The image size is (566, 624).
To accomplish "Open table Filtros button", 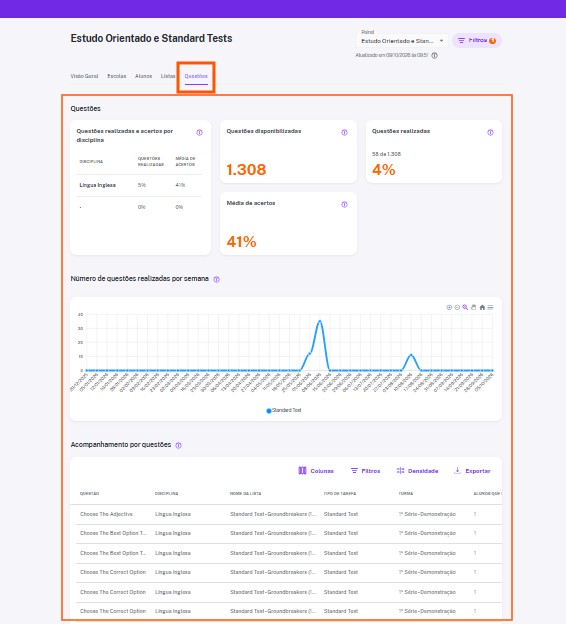I will (365, 471).
